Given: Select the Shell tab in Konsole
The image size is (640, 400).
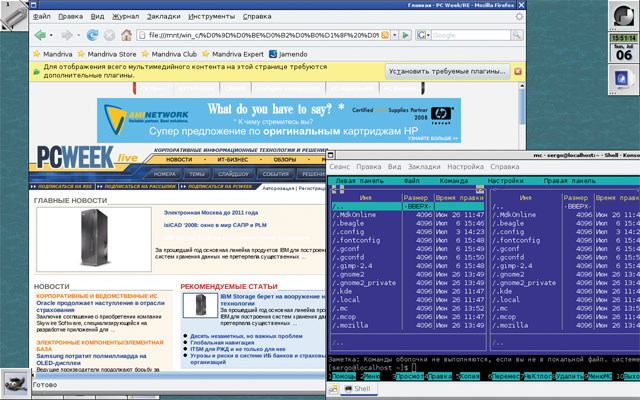Looking at the screenshot, I should (358, 389).
